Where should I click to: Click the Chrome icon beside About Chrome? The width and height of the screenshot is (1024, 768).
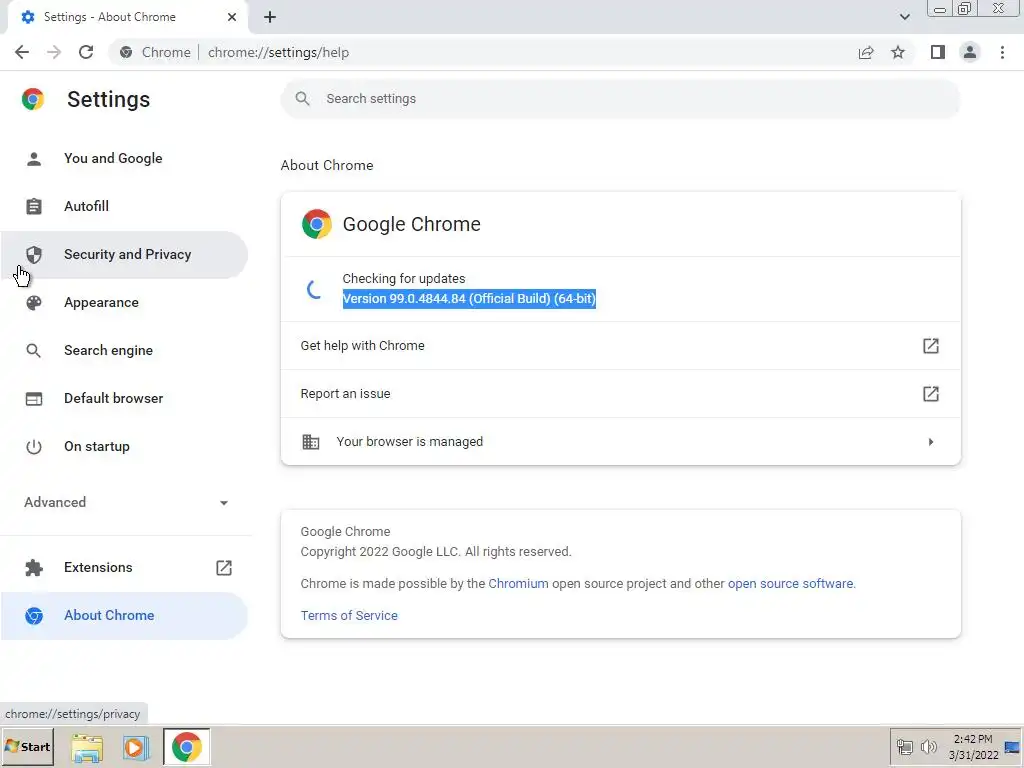(x=34, y=616)
